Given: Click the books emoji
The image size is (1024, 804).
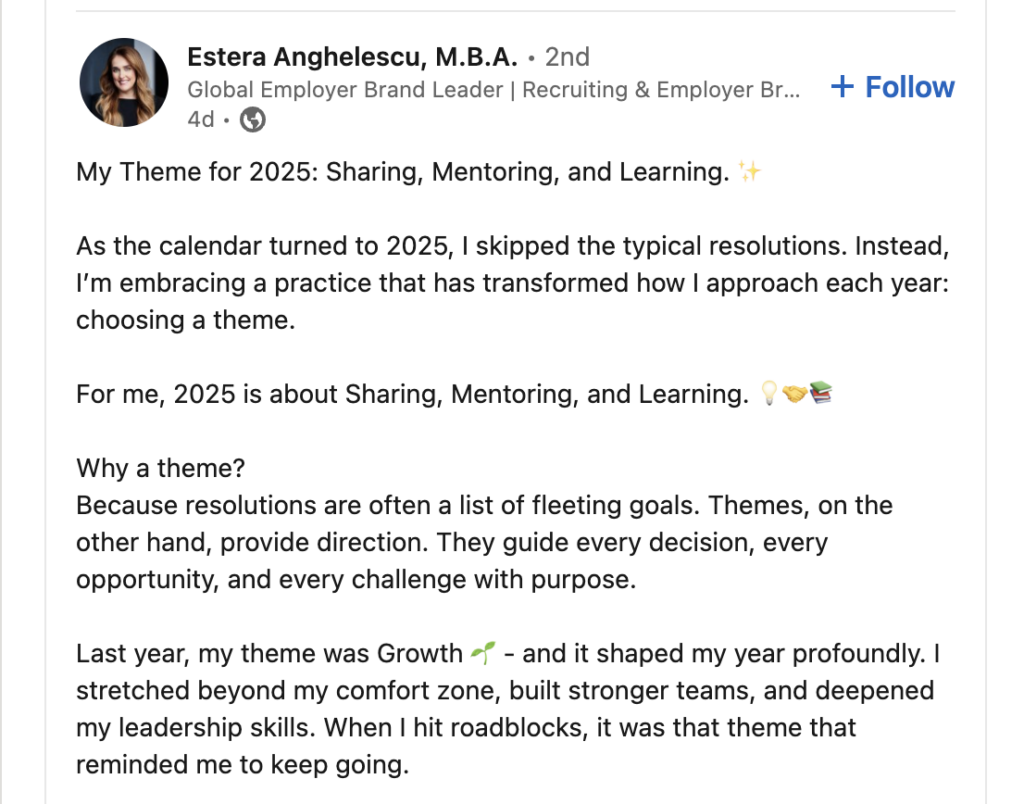Looking at the screenshot, I should pyautogui.click(x=821, y=393).
